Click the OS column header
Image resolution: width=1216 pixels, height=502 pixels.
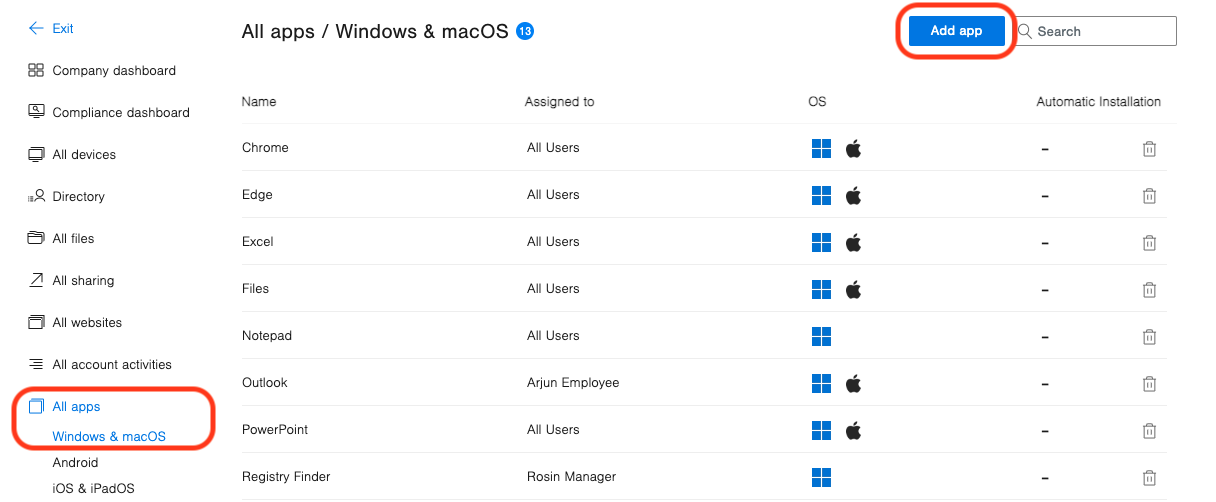[x=817, y=102]
